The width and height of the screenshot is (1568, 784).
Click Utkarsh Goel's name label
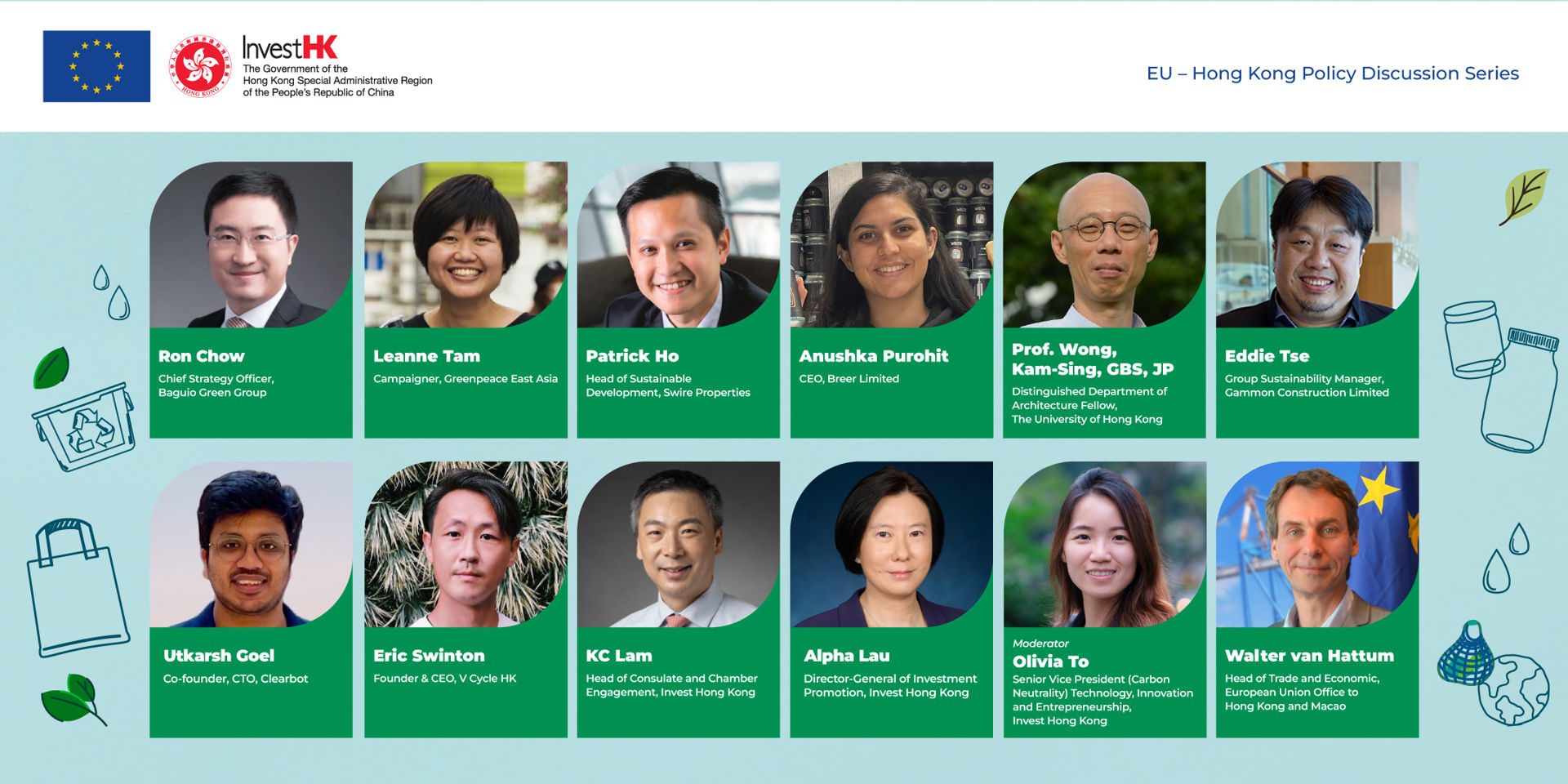tap(219, 656)
